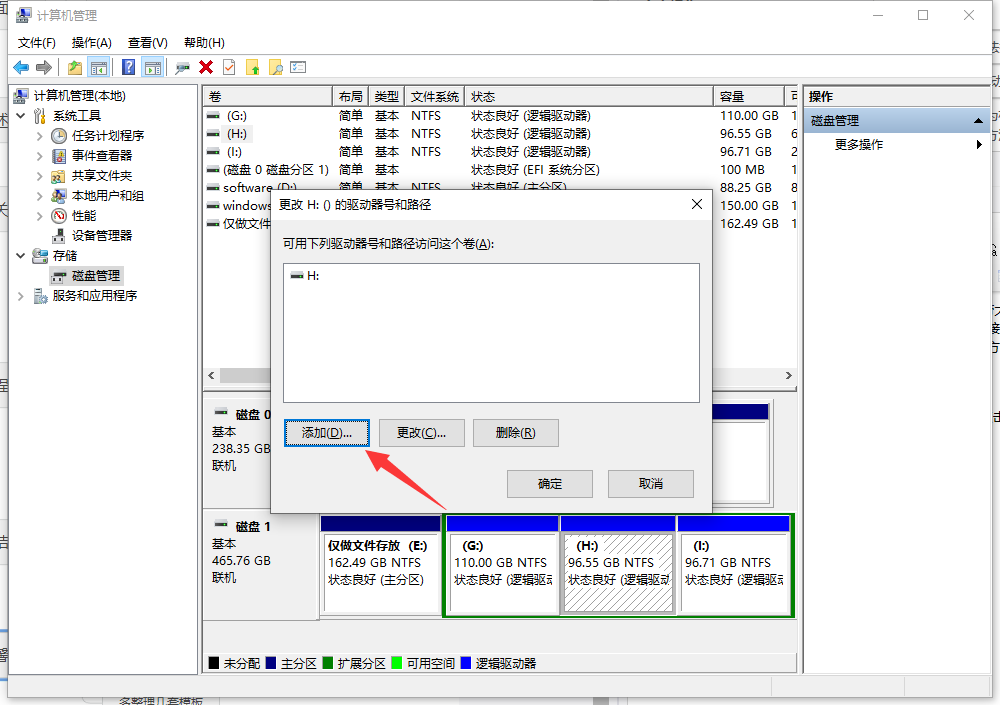Open the View(V) menu
Screen dimensions: 1000x705
tap(147, 43)
